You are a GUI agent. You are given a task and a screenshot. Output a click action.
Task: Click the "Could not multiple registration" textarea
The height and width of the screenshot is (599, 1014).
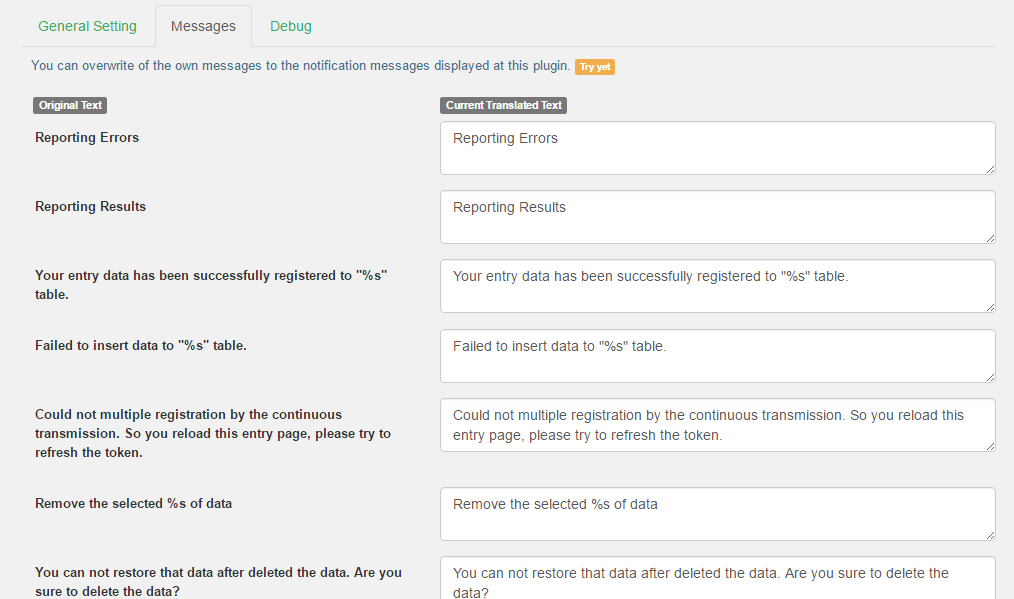[716, 425]
